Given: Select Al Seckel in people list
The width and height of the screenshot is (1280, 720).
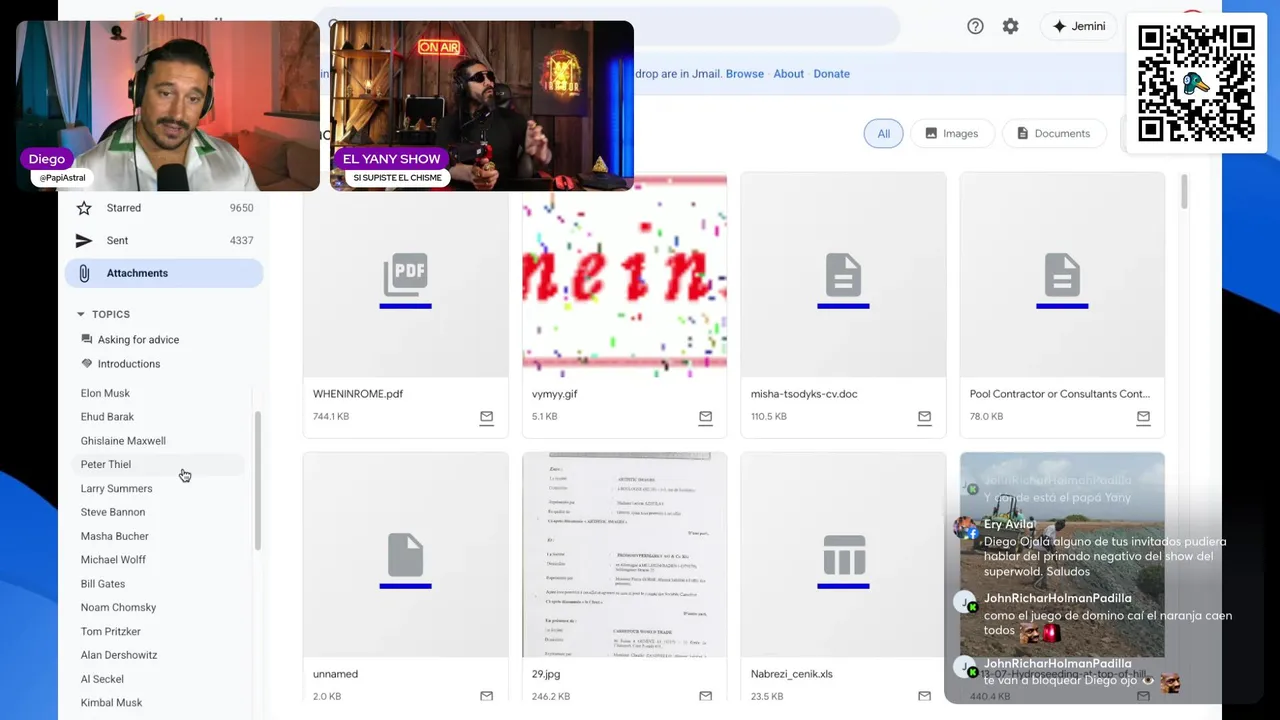Looking at the screenshot, I should click(102, 679).
